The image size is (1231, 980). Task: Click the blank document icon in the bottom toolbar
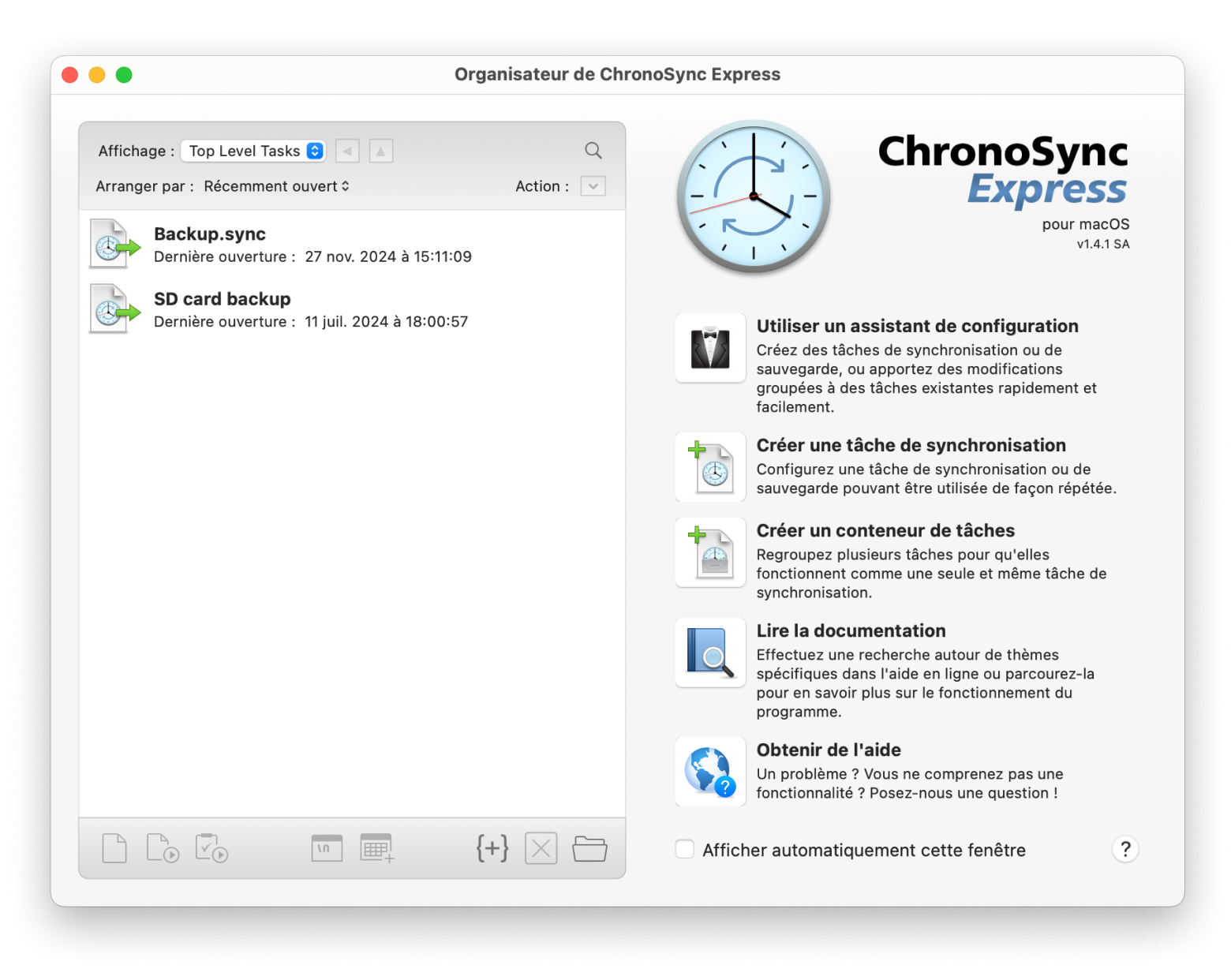(114, 848)
